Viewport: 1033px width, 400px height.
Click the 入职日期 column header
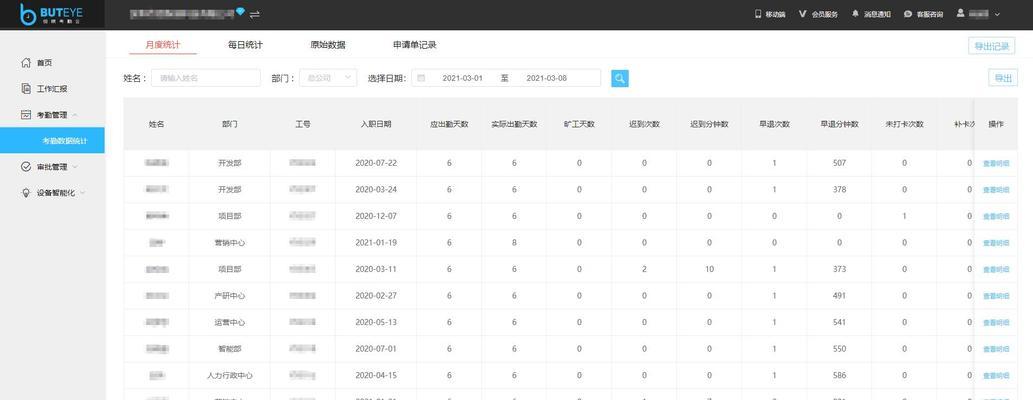click(x=376, y=124)
